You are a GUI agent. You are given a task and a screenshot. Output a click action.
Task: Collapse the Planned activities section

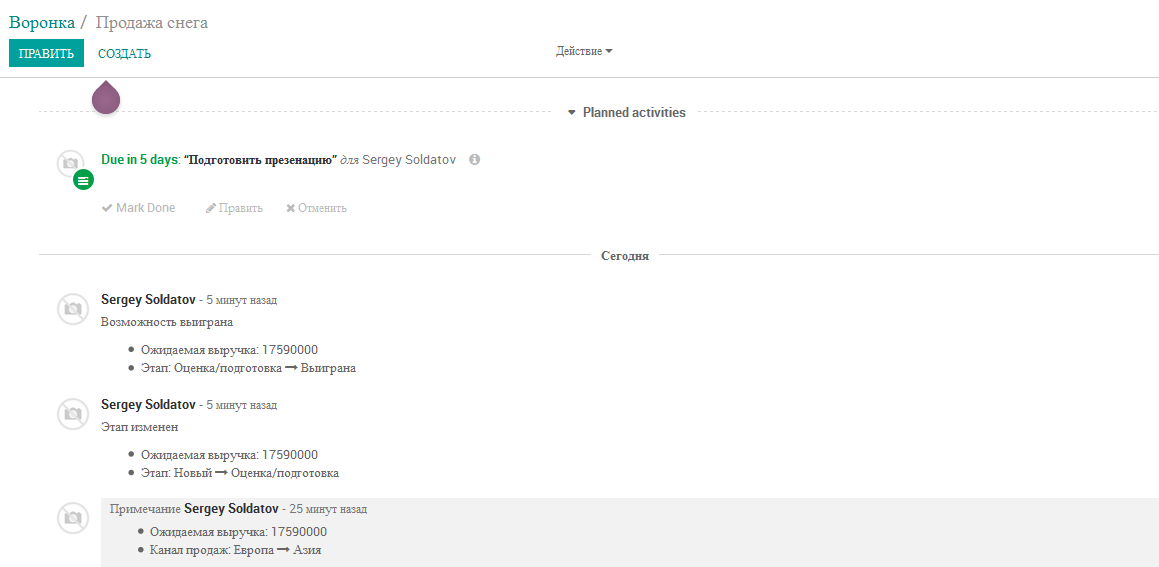coord(627,112)
